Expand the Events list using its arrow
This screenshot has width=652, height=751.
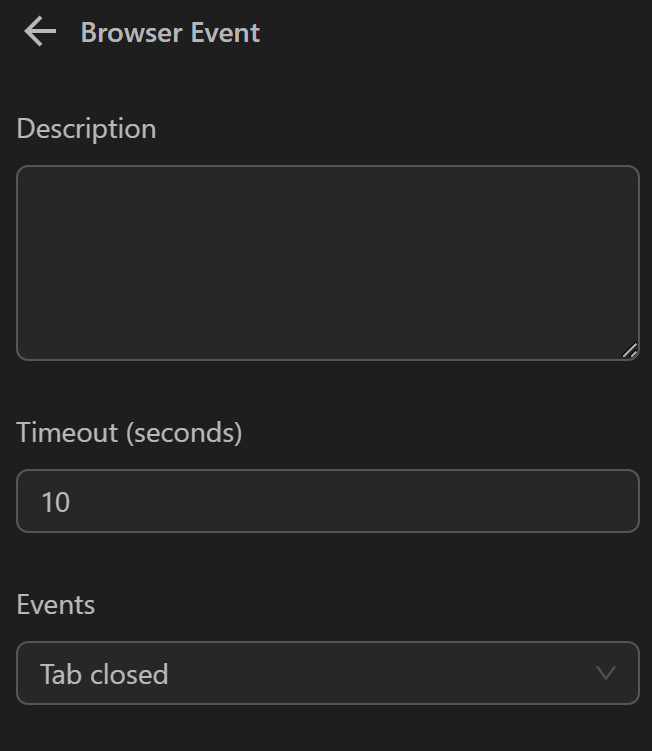pyautogui.click(x=606, y=673)
